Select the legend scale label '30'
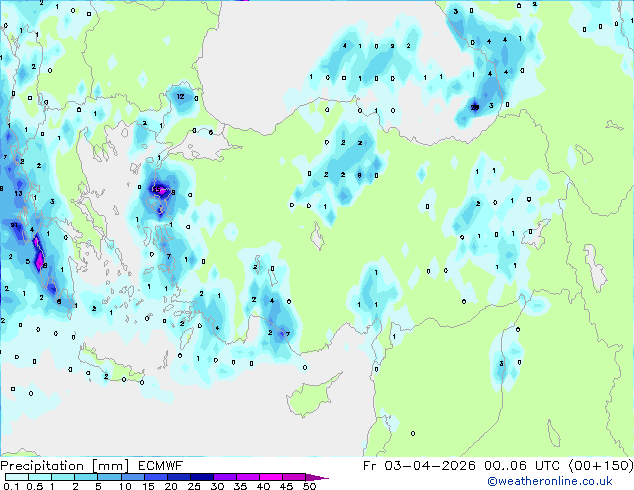Viewport: 634px width, 490px height. 217,486
